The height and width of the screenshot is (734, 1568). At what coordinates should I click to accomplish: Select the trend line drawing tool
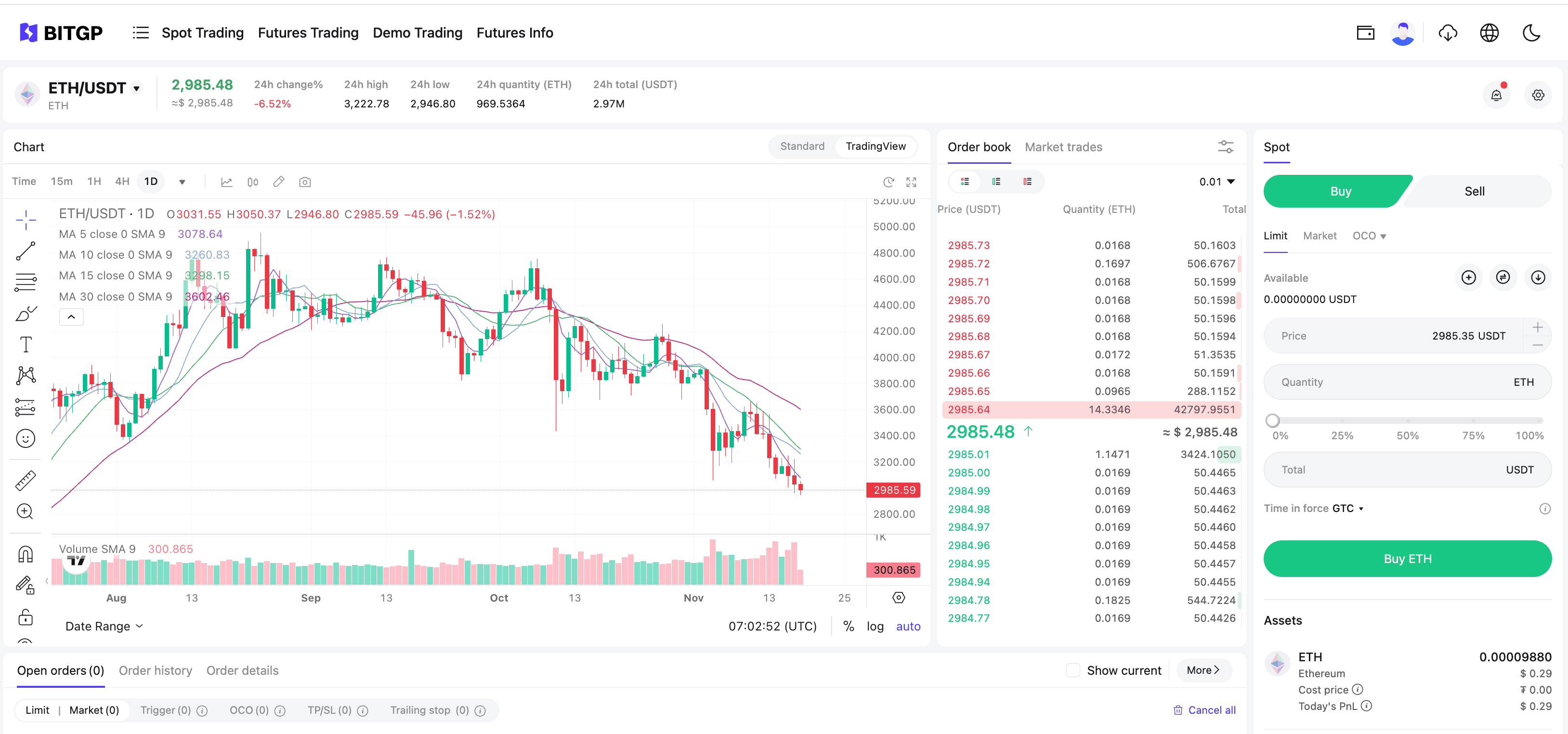point(25,251)
